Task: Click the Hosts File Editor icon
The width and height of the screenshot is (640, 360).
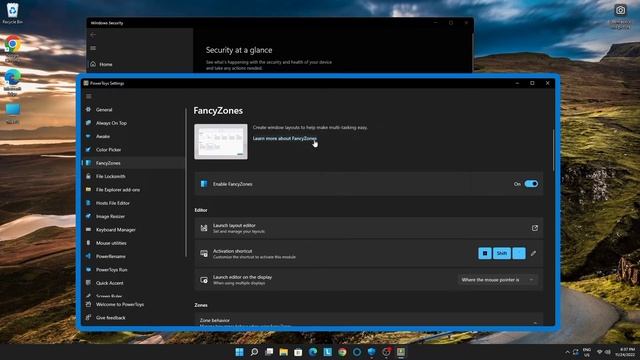Action: tap(88, 203)
